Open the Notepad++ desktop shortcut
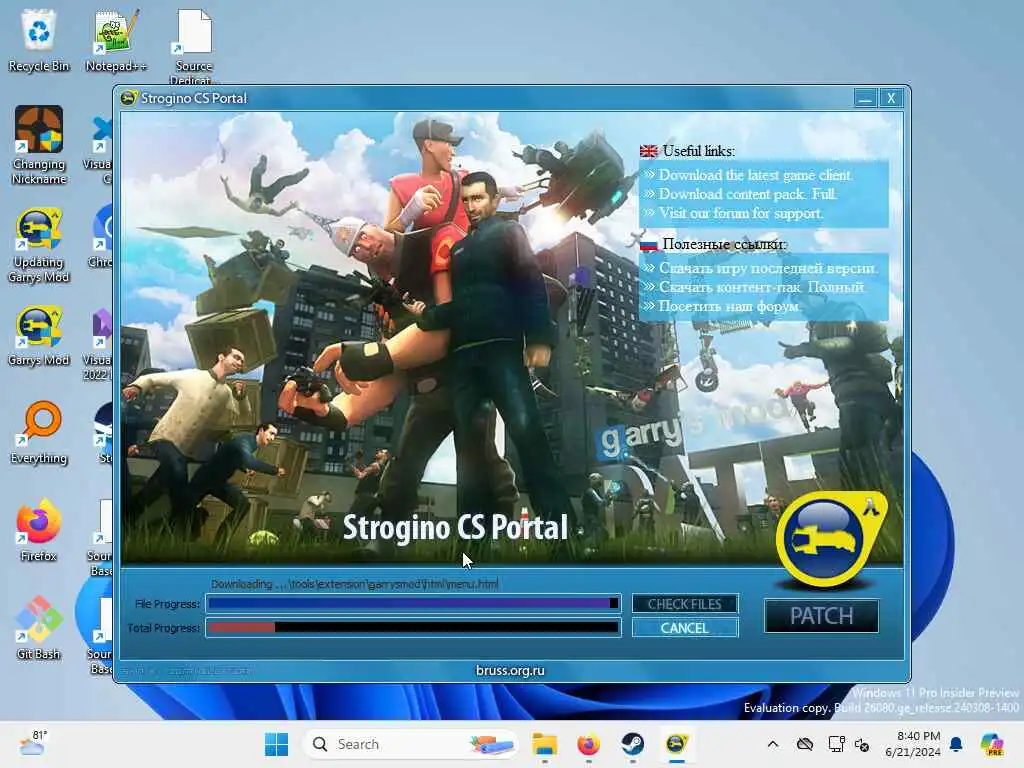The width and height of the screenshot is (1024, 768). pyautogui.click(x=116, y=40)
